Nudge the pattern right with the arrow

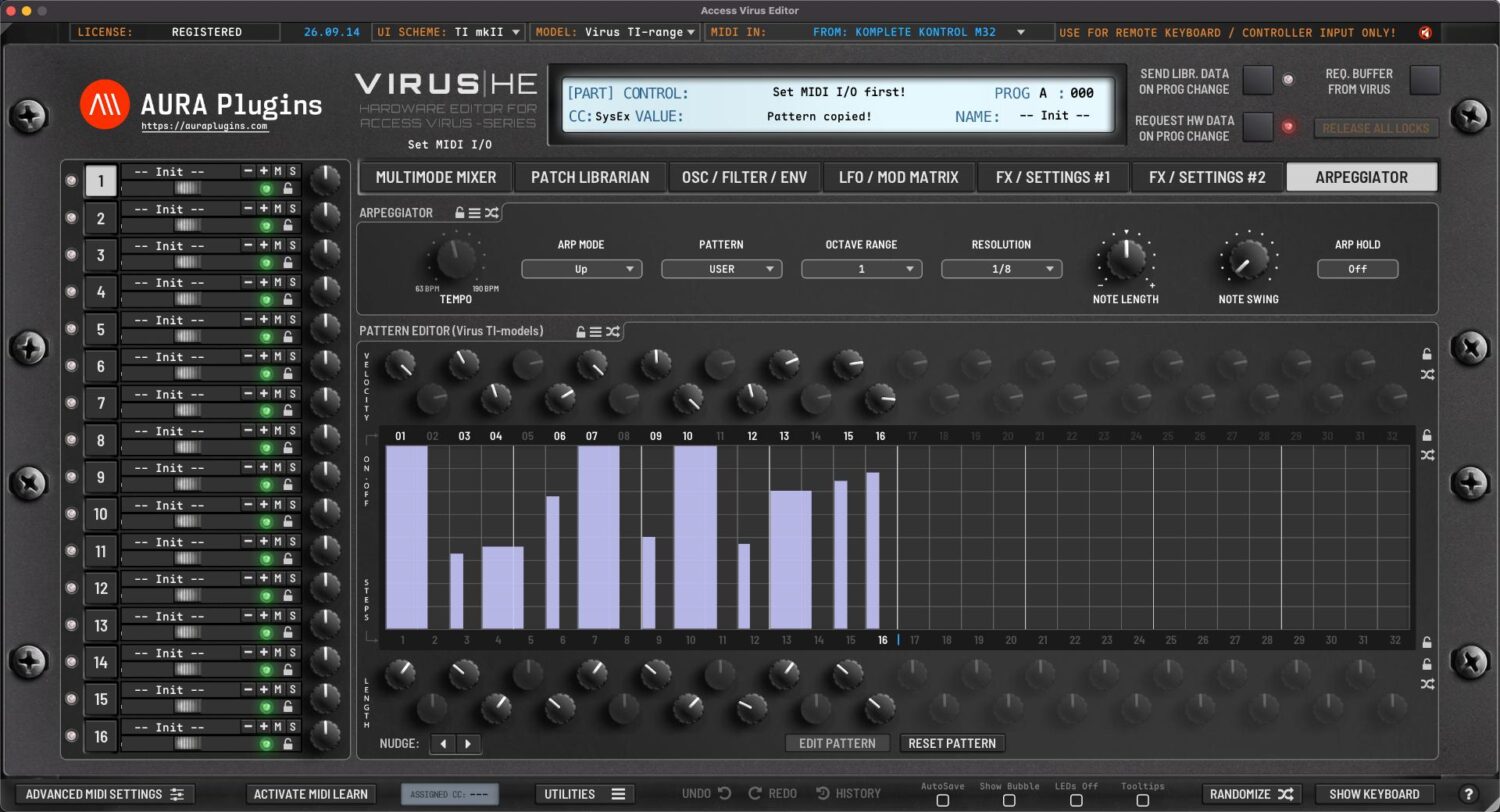coord(467,744)
